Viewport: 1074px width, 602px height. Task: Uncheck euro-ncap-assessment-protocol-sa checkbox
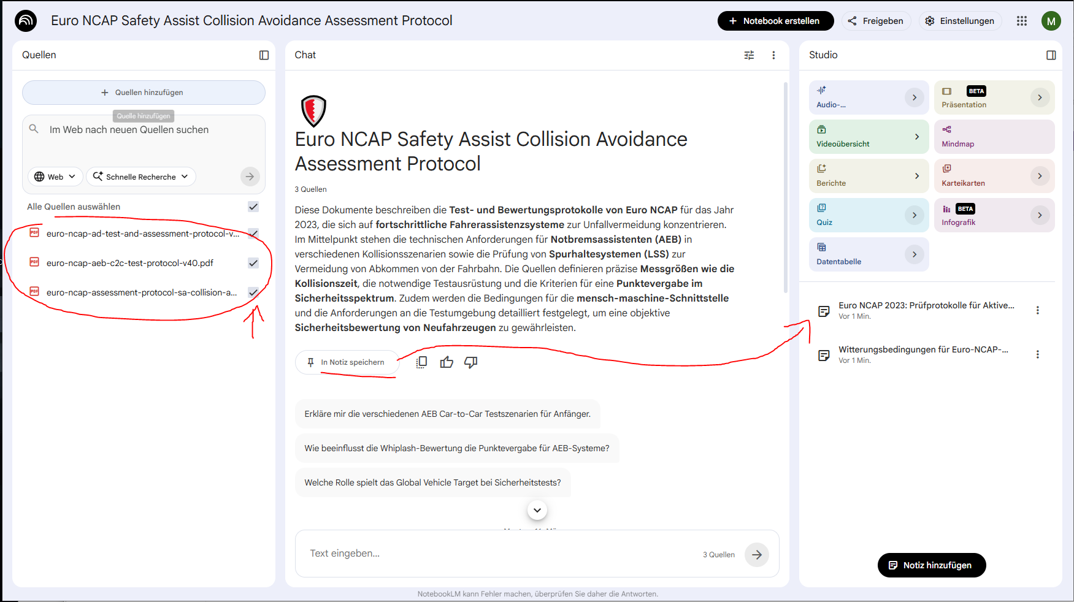253,292
